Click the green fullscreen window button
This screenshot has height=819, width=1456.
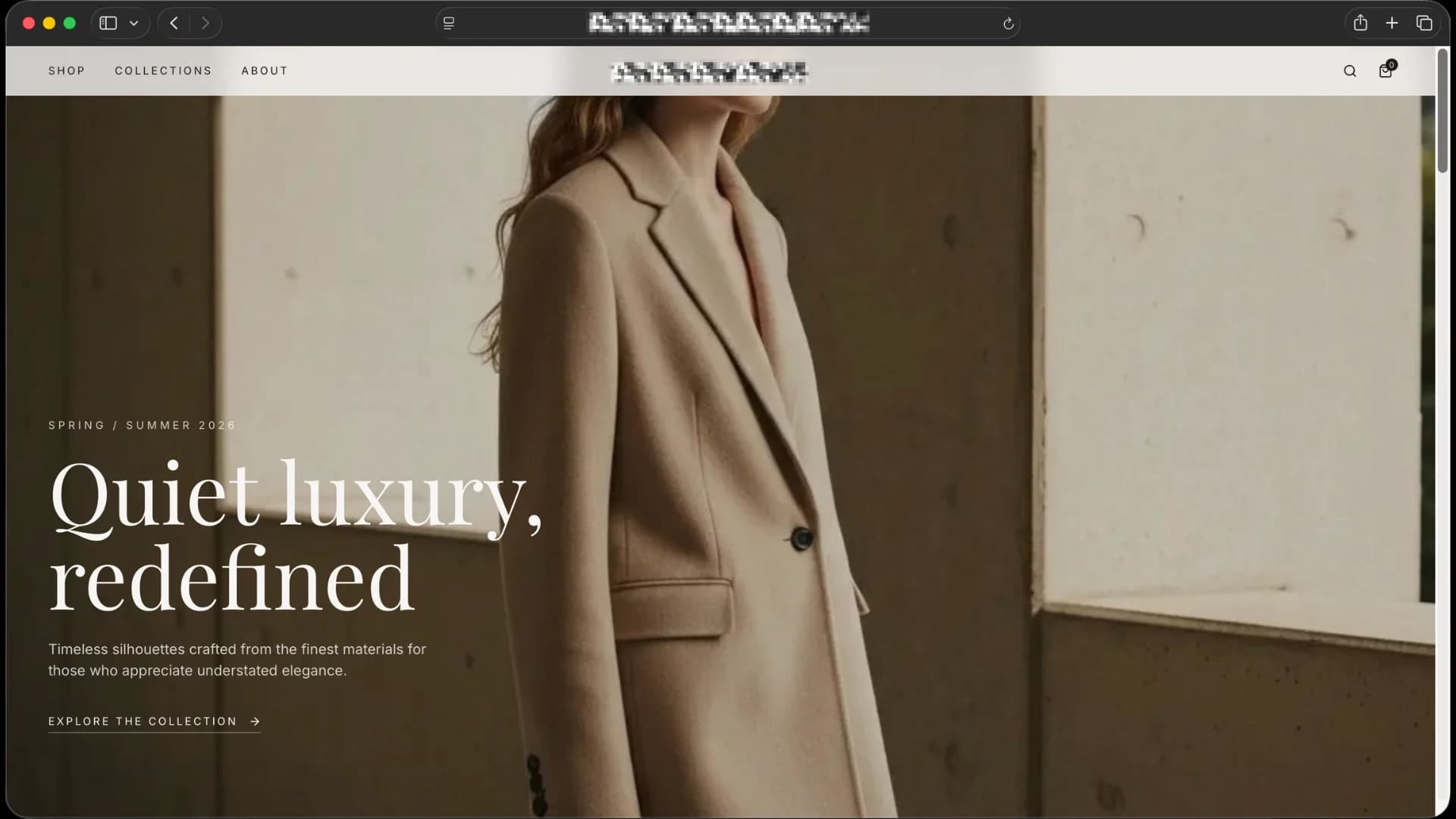[x=70, y=23]
